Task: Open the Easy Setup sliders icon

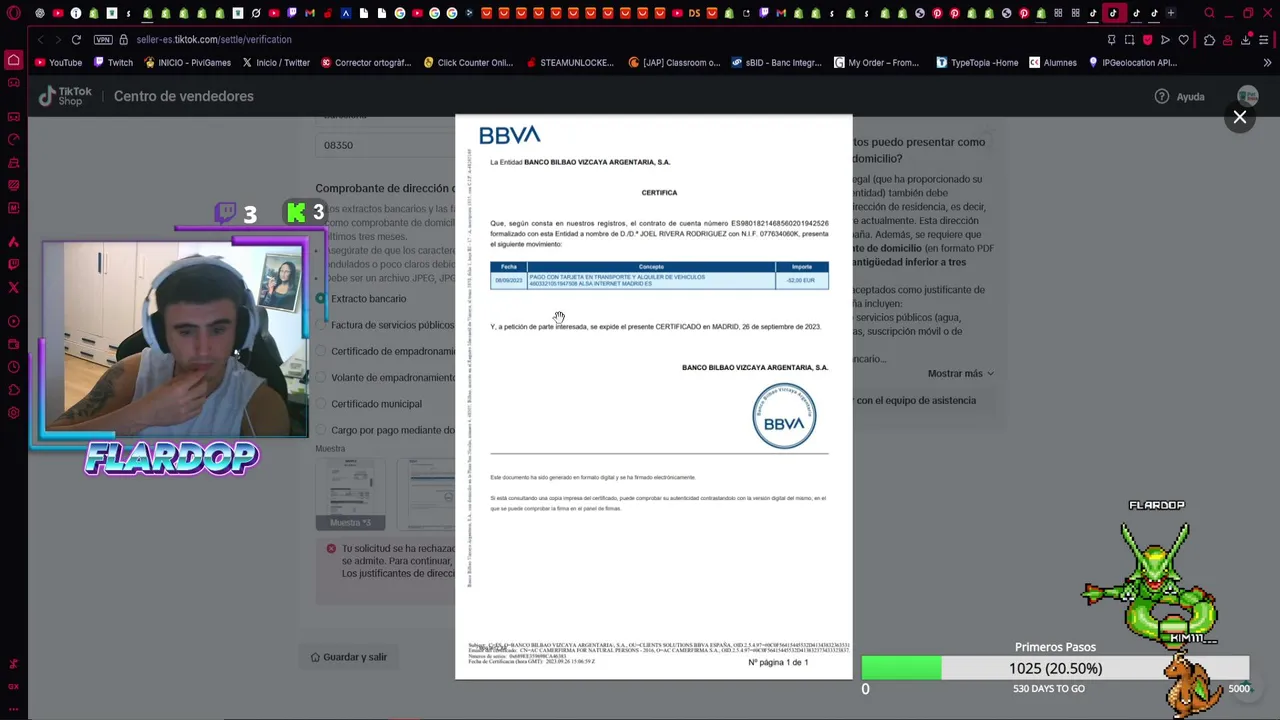Action: (x=1264, y=40)
